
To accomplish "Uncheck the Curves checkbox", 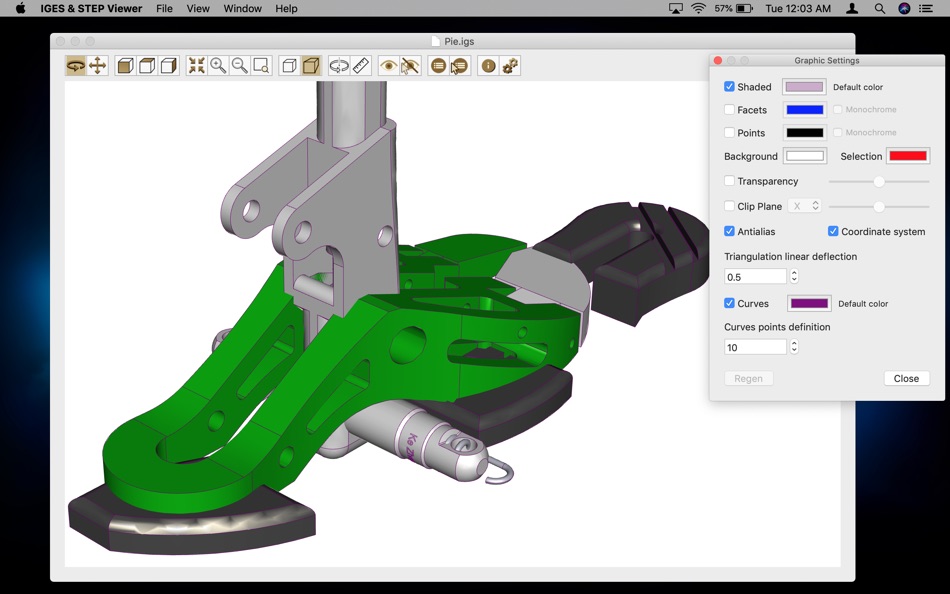I will coord(729,303).
